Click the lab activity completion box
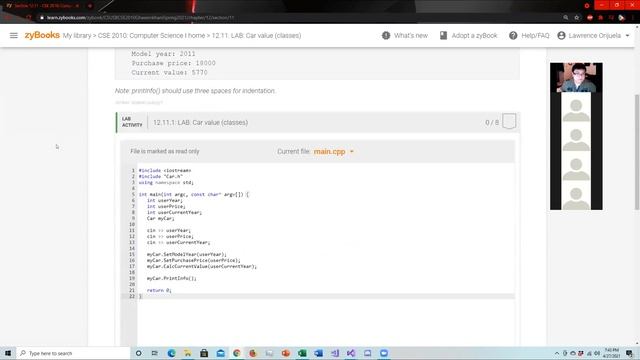Screen dimensions: 640x360 point(509,121)
